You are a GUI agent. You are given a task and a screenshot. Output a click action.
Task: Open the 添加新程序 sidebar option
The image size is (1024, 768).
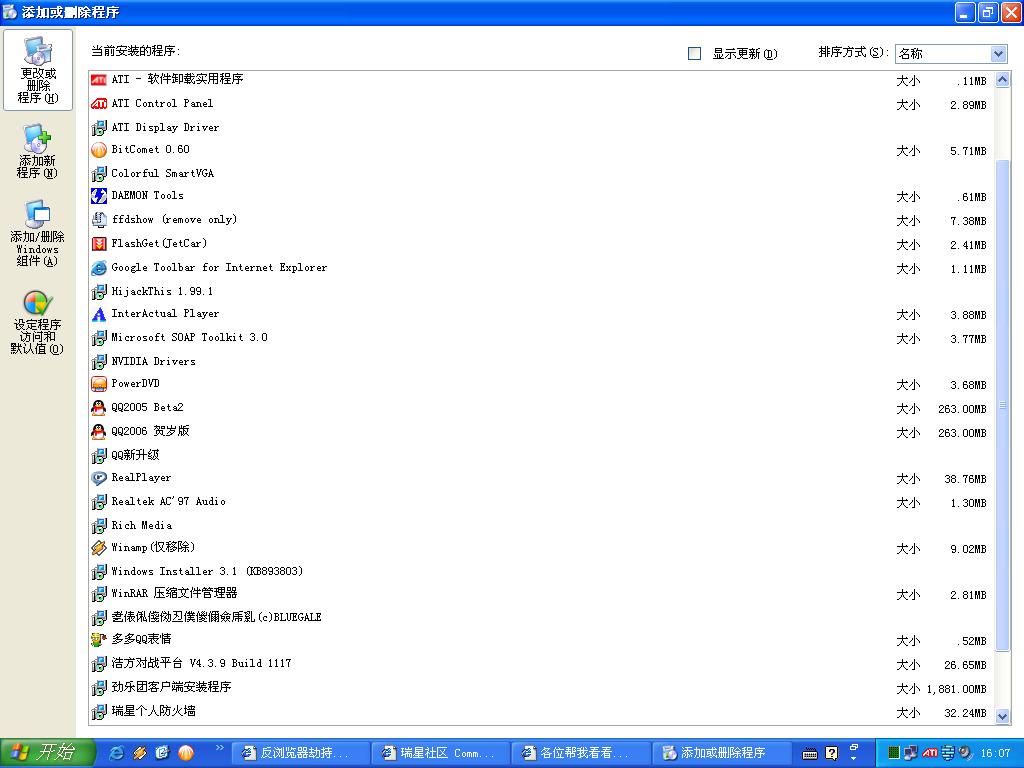click(37, 152)
